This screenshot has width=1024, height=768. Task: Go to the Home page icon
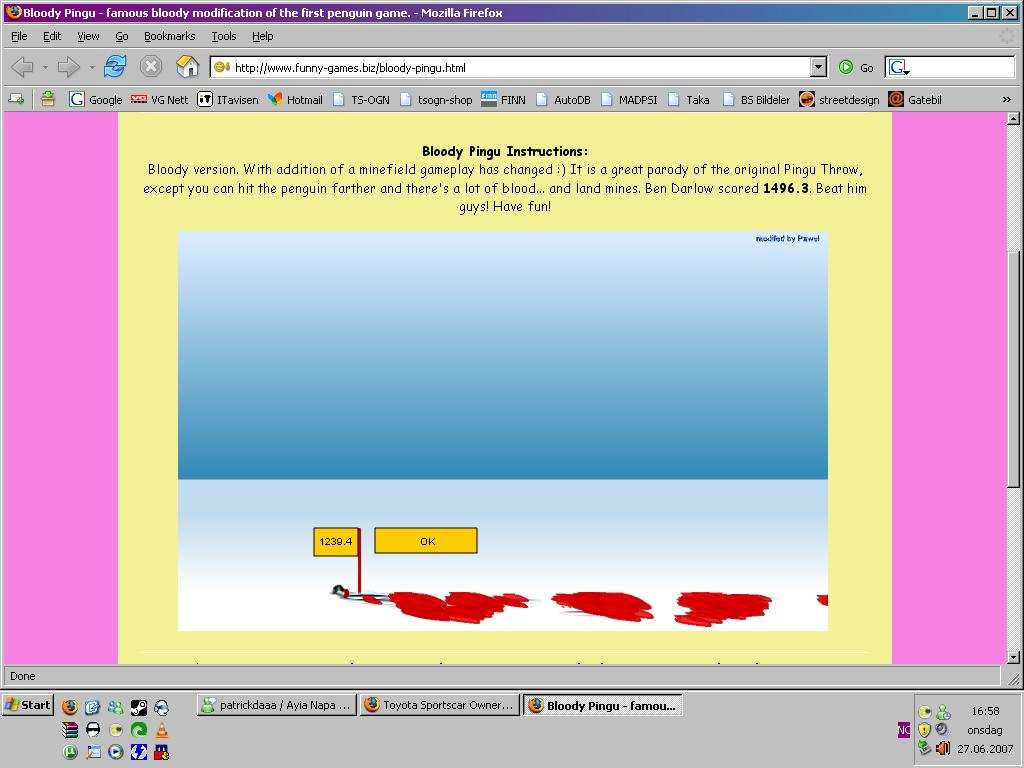187,67
